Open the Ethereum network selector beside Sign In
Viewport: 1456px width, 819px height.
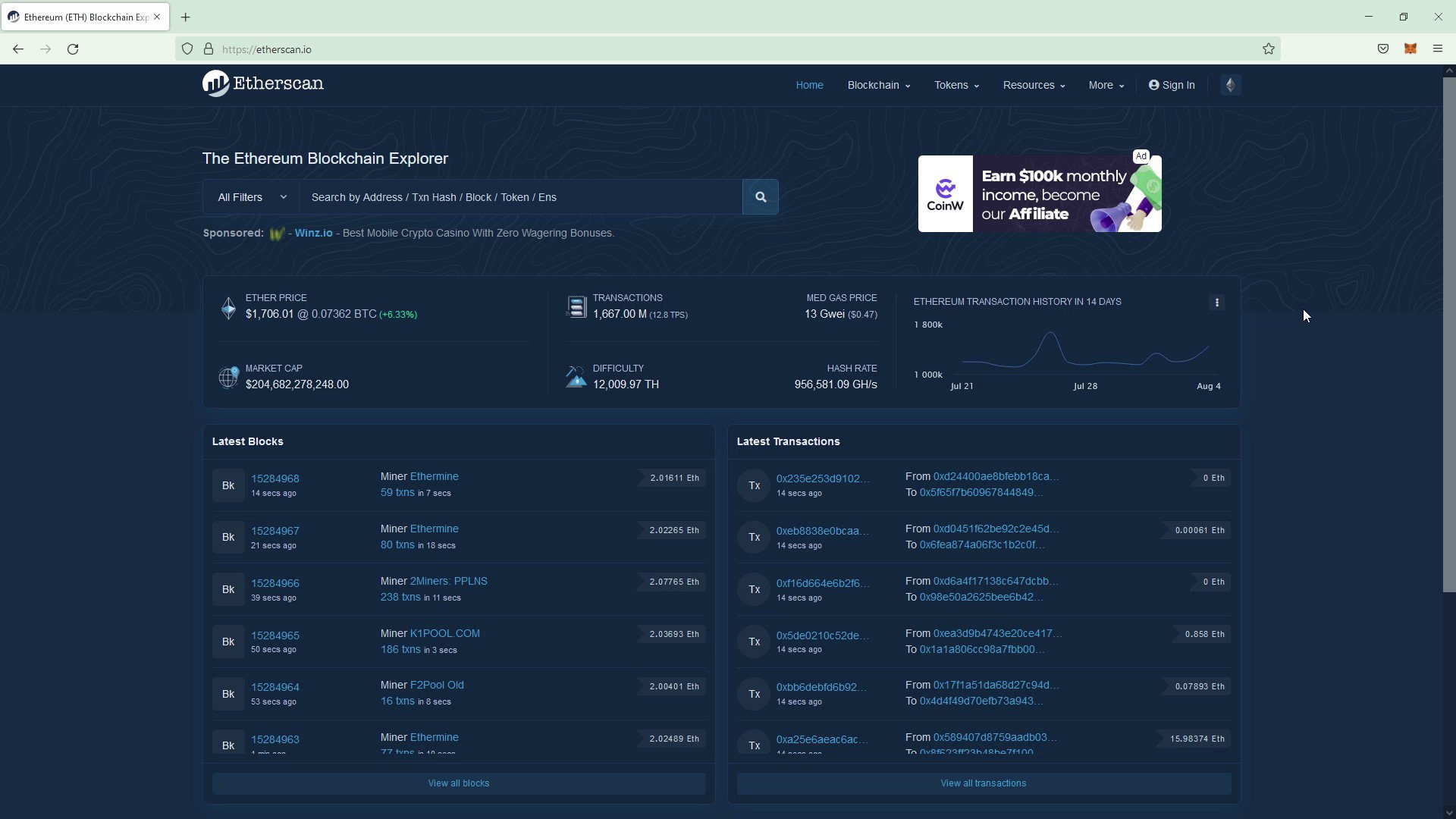(1230, 85)
